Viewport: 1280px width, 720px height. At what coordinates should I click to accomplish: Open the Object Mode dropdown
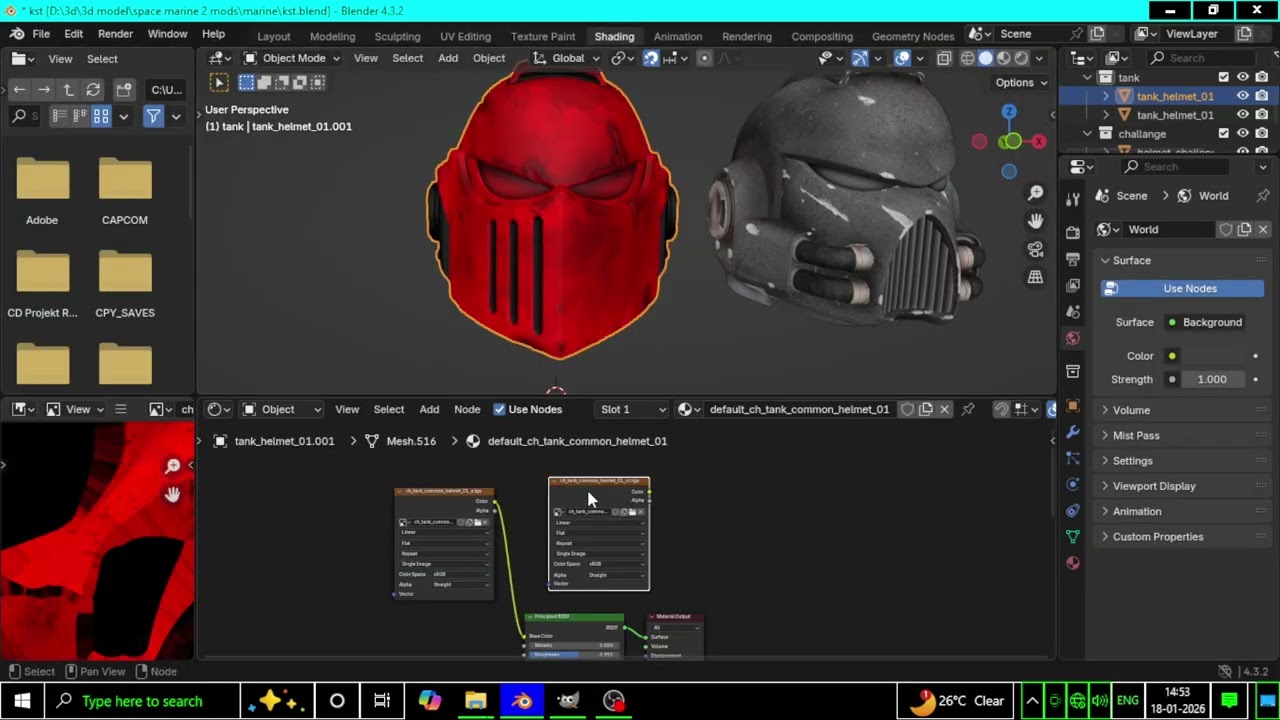(x=291, y=58)
